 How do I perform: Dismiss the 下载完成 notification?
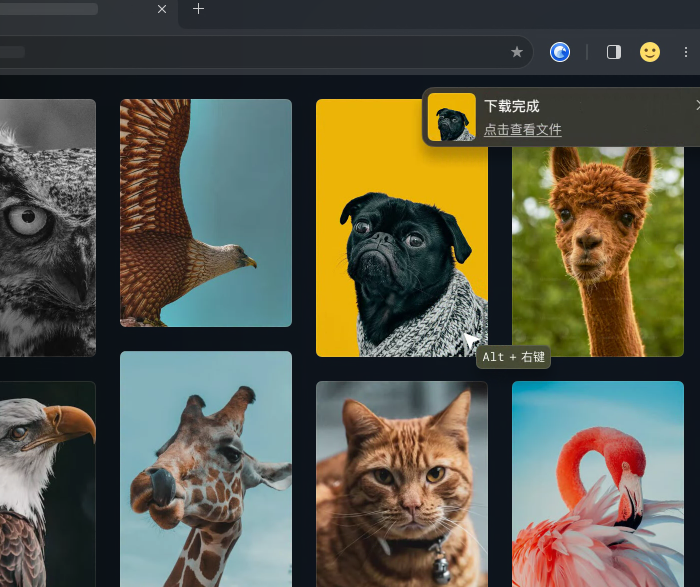point(698,105)
